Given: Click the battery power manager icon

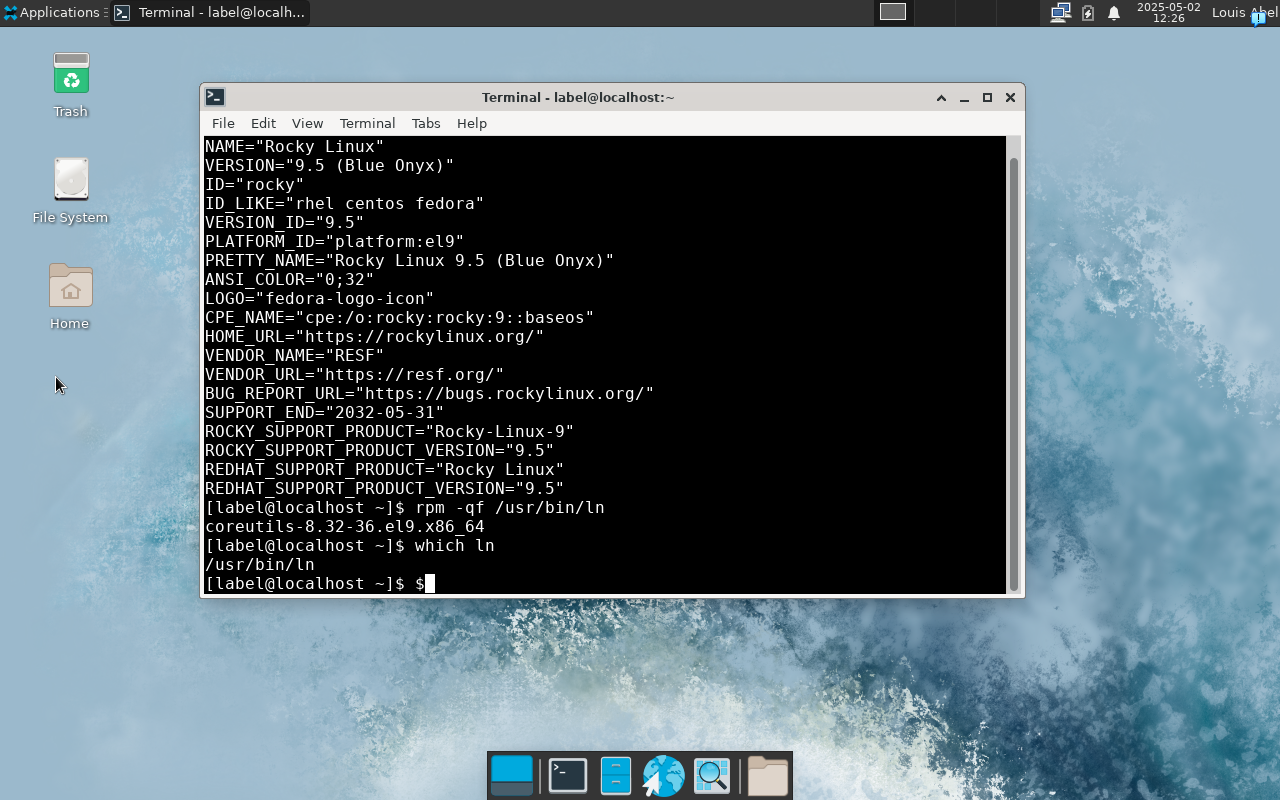Looking at the screenshot, I should [1088, 13].
